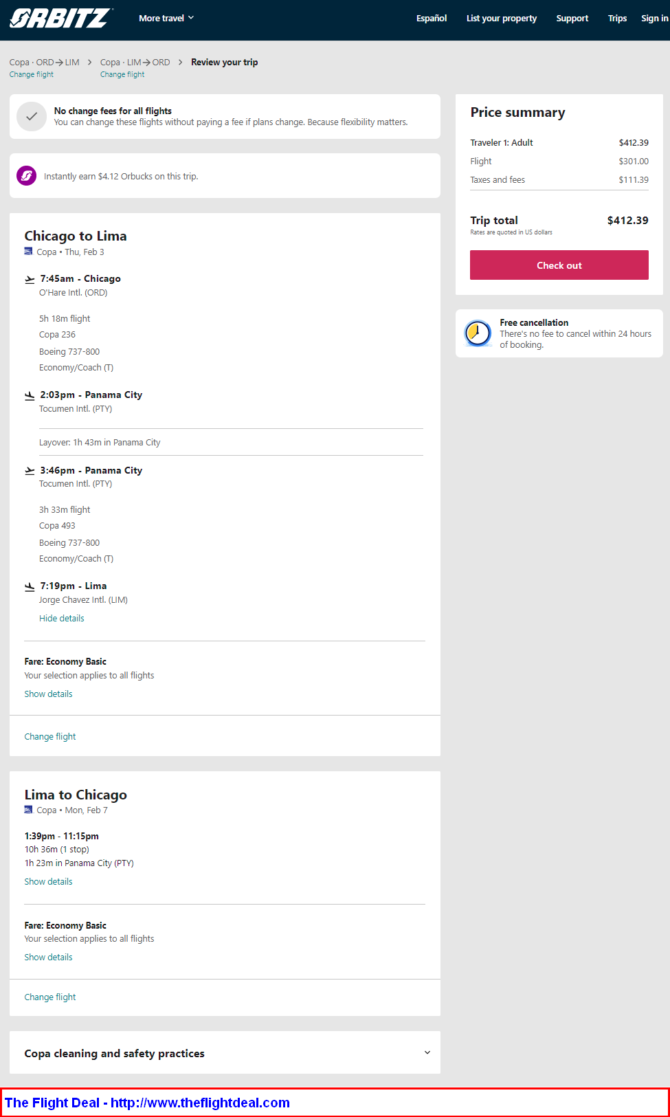Open the Support menu item

click(572, 19)
